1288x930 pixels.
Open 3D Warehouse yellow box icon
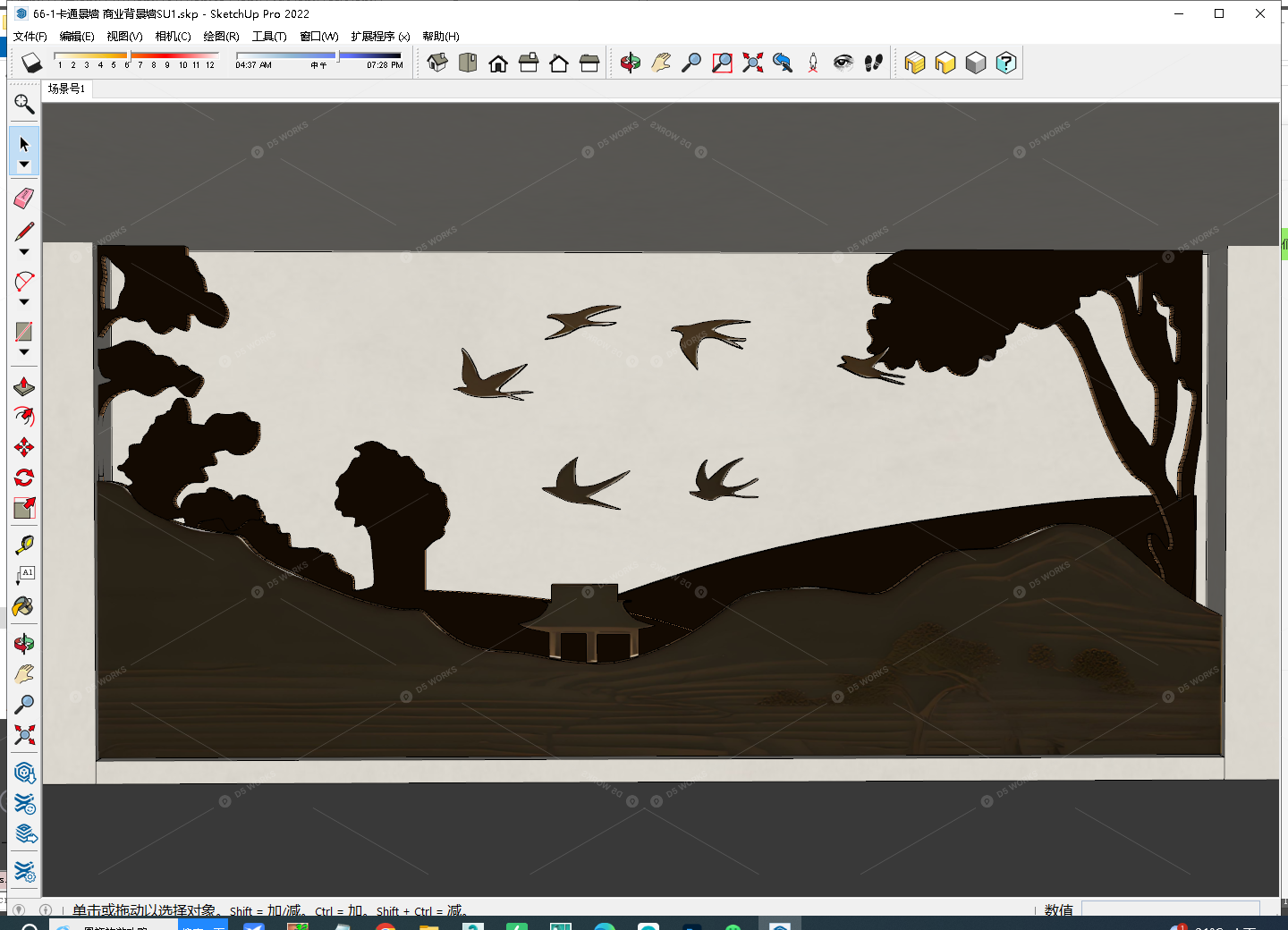(915, 63)
